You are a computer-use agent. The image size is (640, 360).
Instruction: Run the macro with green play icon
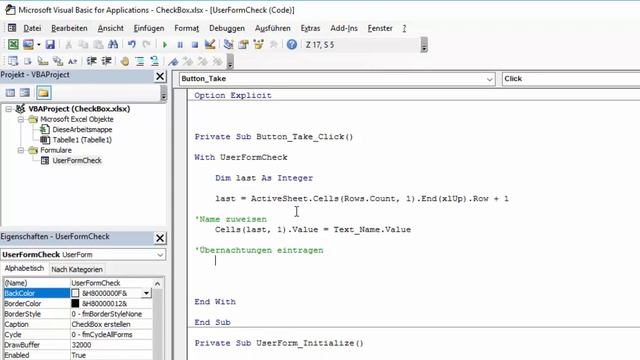[165, 44]
